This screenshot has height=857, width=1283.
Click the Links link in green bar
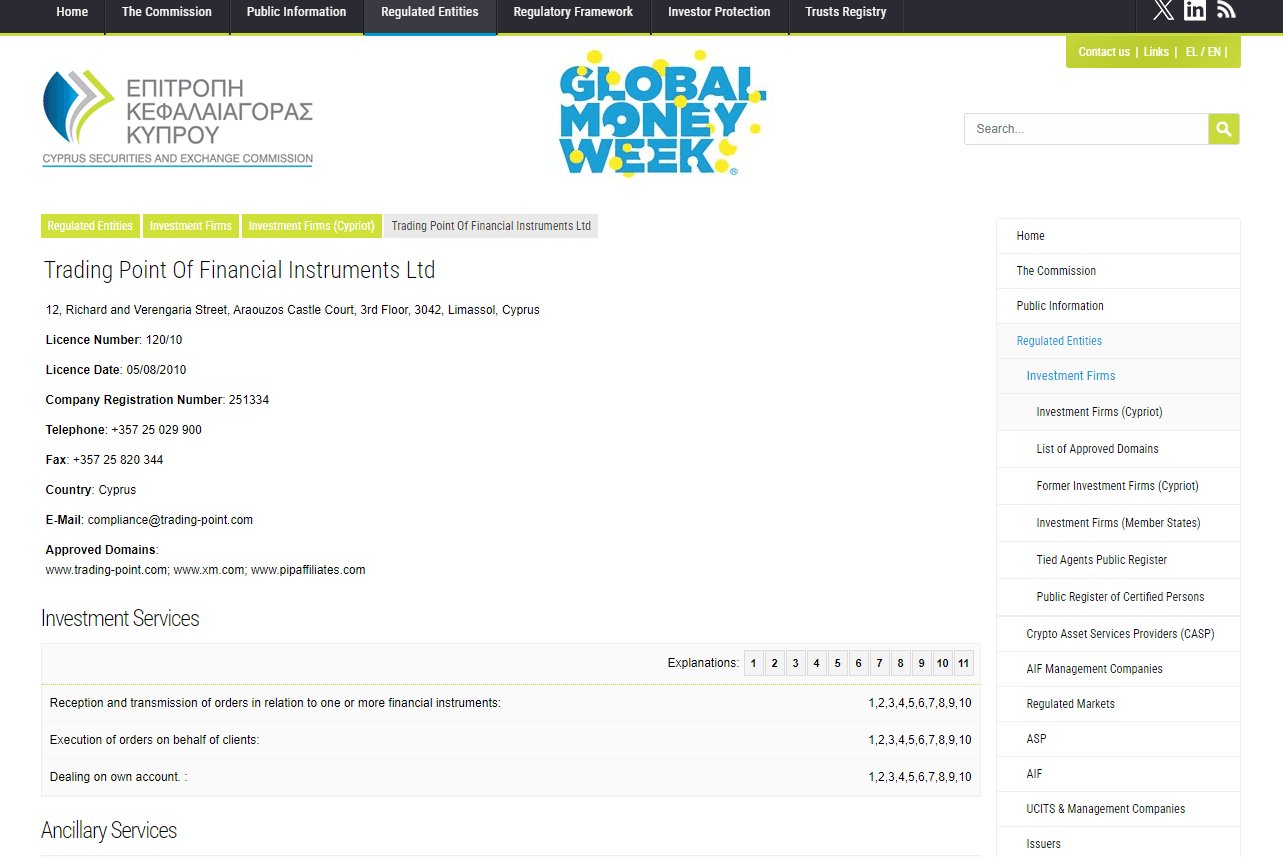click(x=1156, y=52)
